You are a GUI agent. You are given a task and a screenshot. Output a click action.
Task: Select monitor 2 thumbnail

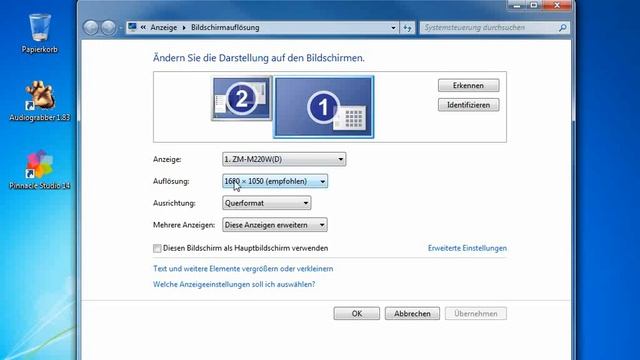242,98
